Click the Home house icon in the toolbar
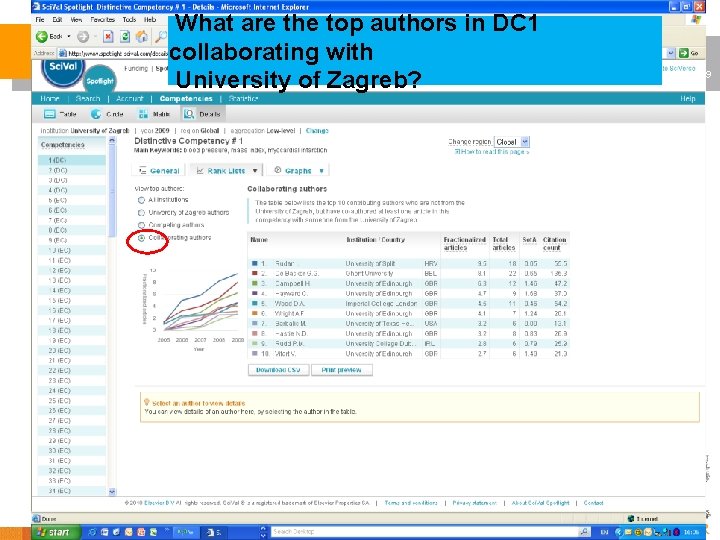This screenshot has height=540, width=720. pyautogui.click(x=142, y=36)
